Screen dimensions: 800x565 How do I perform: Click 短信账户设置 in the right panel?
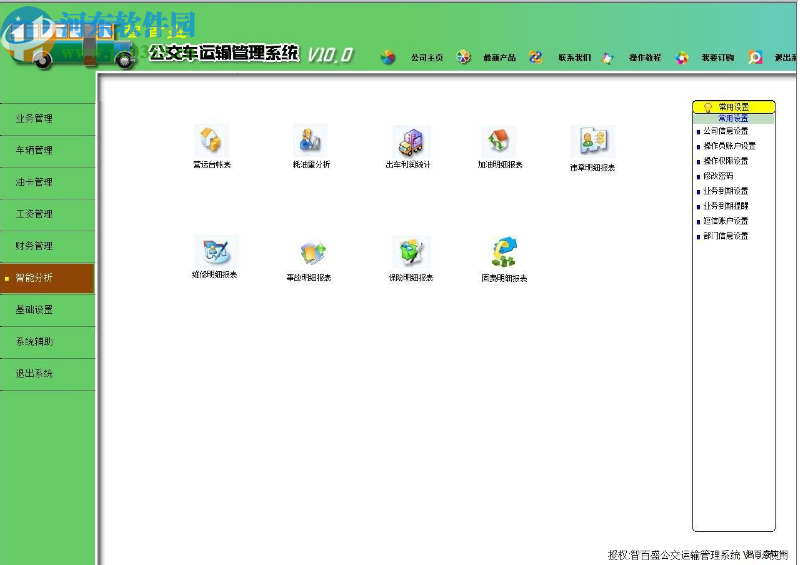[726, 221]
